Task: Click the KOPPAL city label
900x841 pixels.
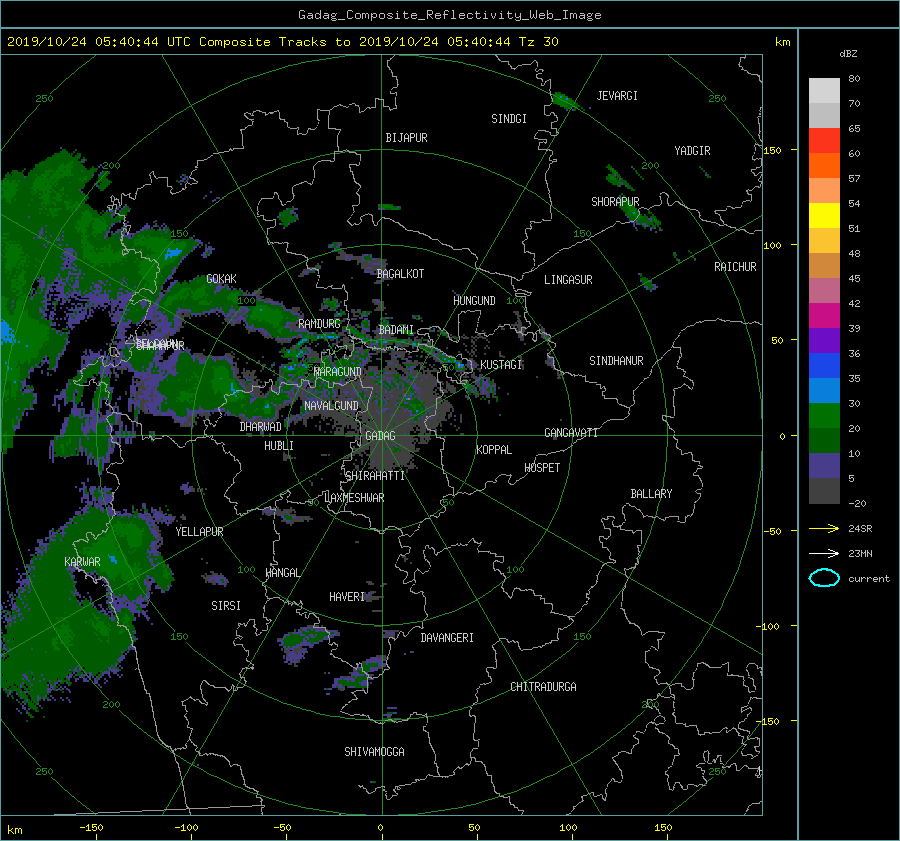Action: coord(494,450)
